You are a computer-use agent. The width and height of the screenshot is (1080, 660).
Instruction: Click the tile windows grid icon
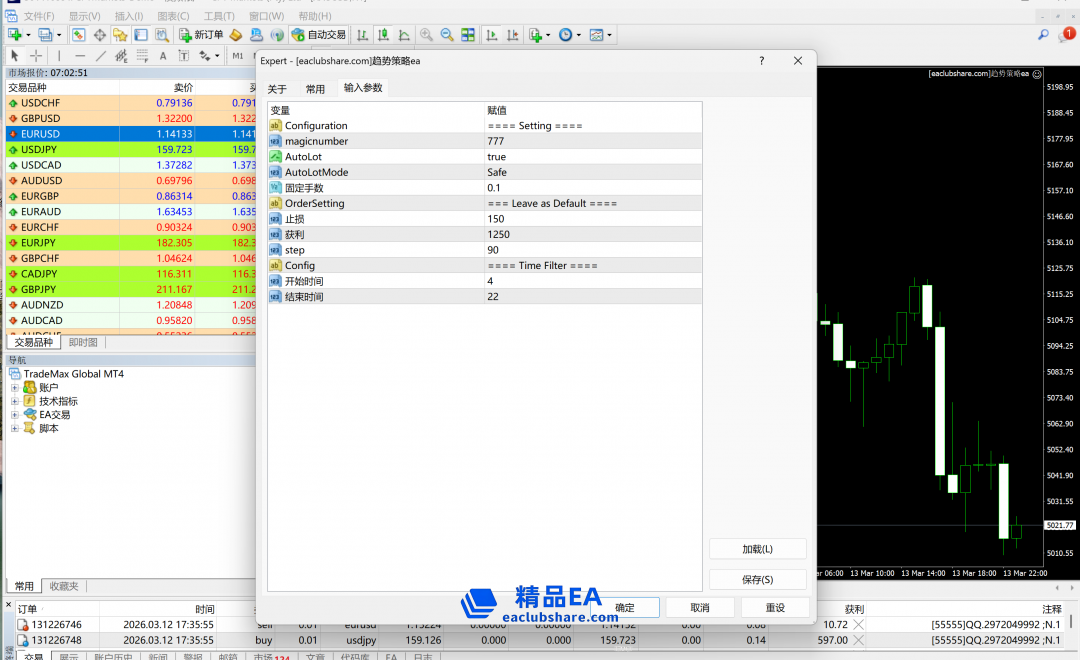[468, 35]
